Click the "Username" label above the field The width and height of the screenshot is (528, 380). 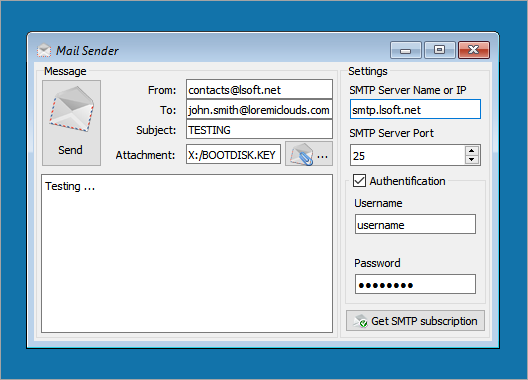click(x=378, y=203)
